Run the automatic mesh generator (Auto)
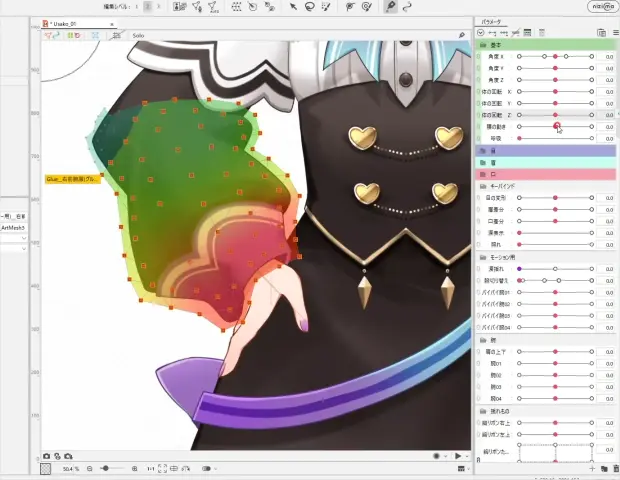Screen dimensions: 620x480 click(213, 7)
